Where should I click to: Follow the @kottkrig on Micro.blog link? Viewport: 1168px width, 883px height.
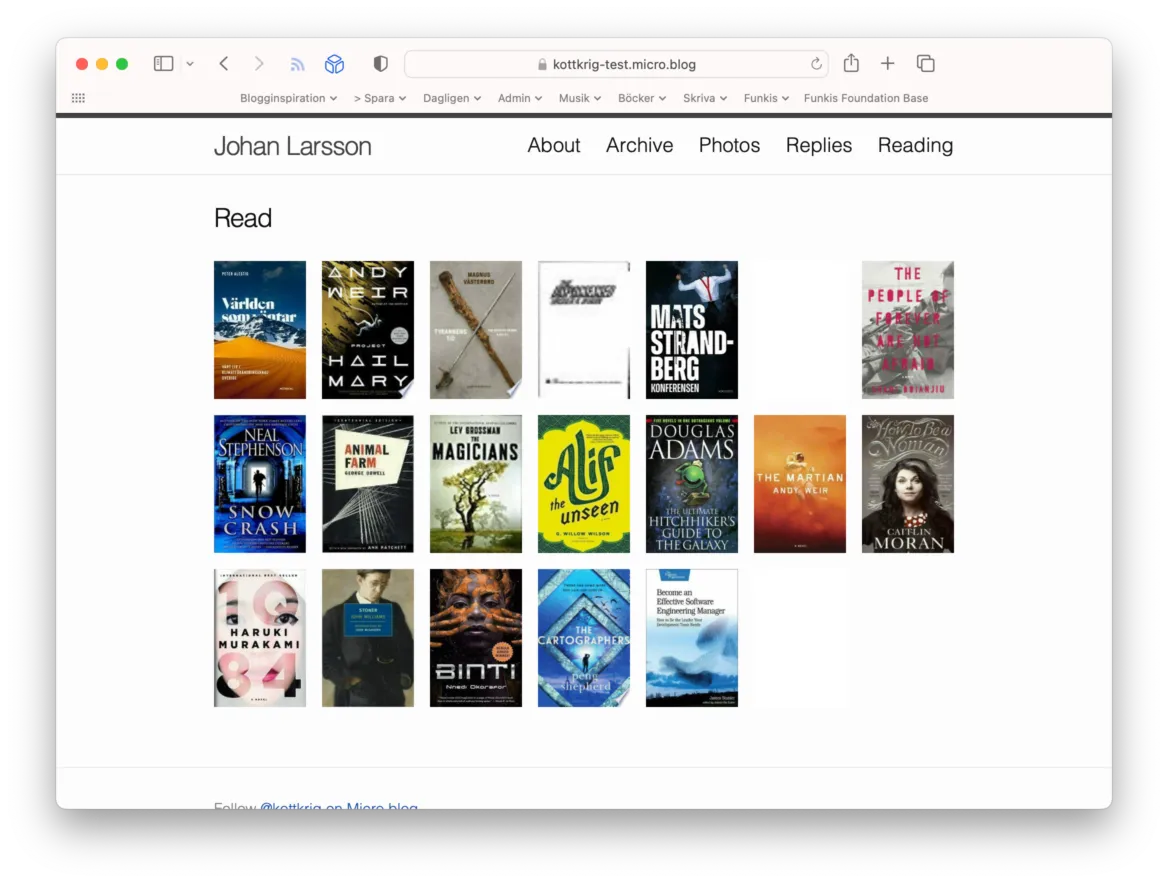click(x=338, y=806)
